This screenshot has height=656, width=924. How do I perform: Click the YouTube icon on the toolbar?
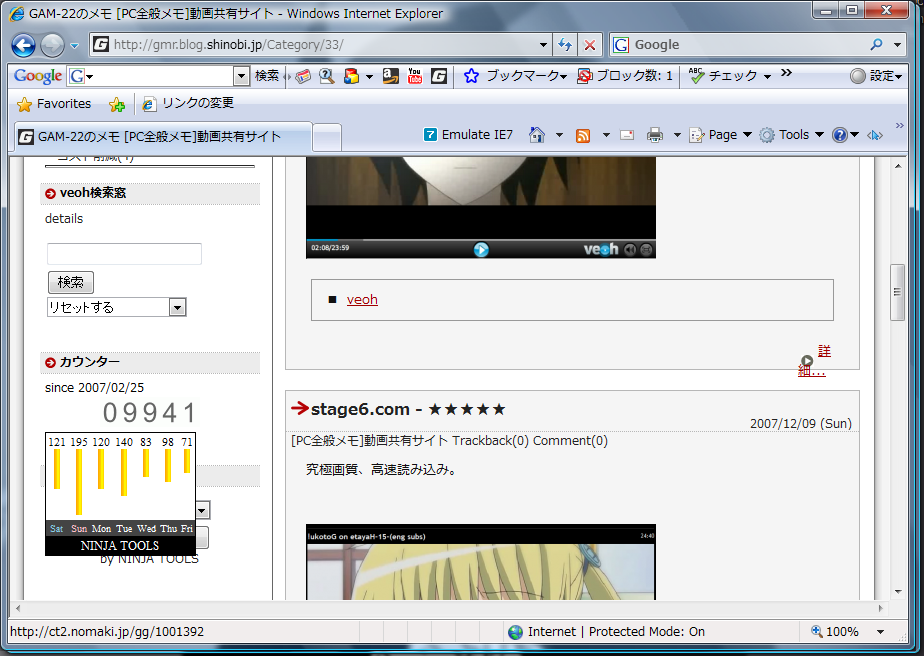414,75
